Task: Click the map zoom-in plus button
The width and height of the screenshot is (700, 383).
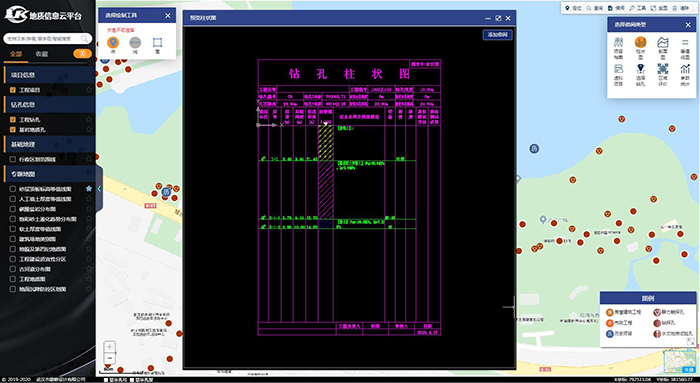Action: point(109,347)
